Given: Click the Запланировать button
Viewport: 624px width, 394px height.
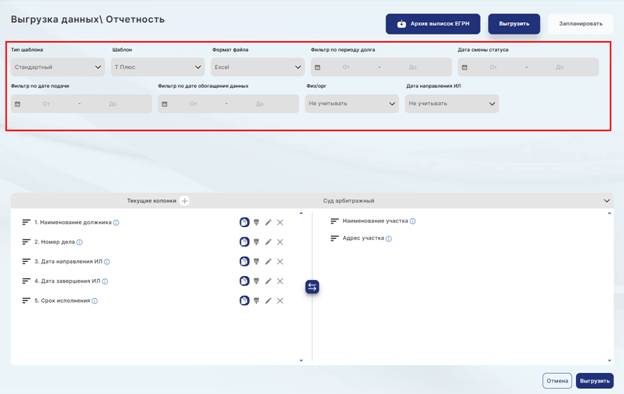Looking at the screenshot, I should tap(581, 24).
